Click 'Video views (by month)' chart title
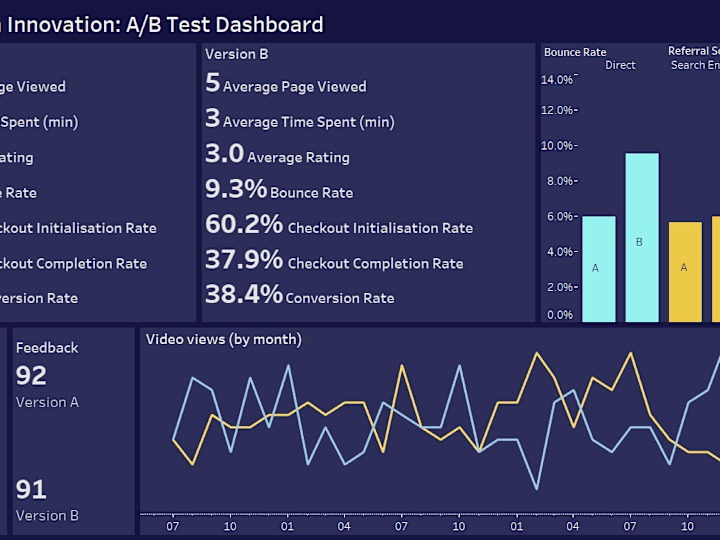Viewport: 720px width, 540px height. tap(224, 339)
